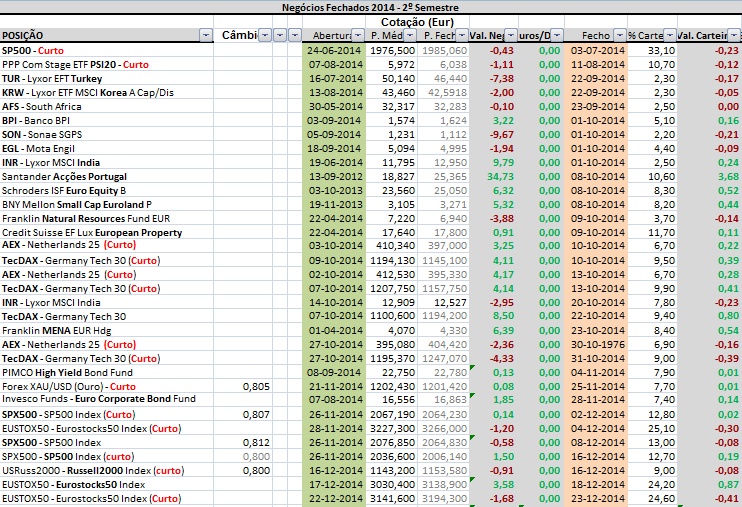Select the closing price 12,527

(x=443, y=302)
